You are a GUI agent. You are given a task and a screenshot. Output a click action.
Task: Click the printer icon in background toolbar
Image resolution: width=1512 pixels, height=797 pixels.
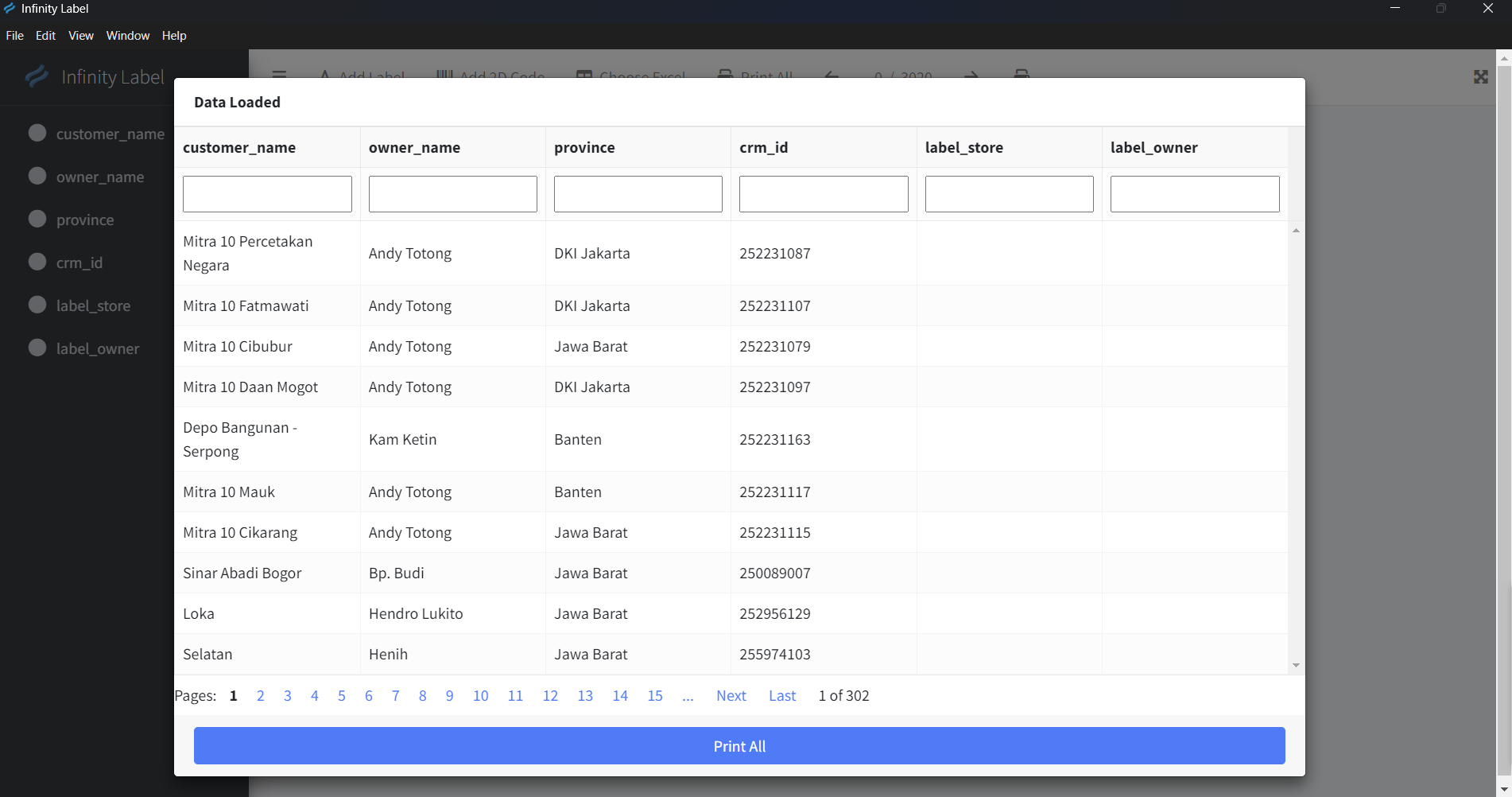click(1022, 73)
